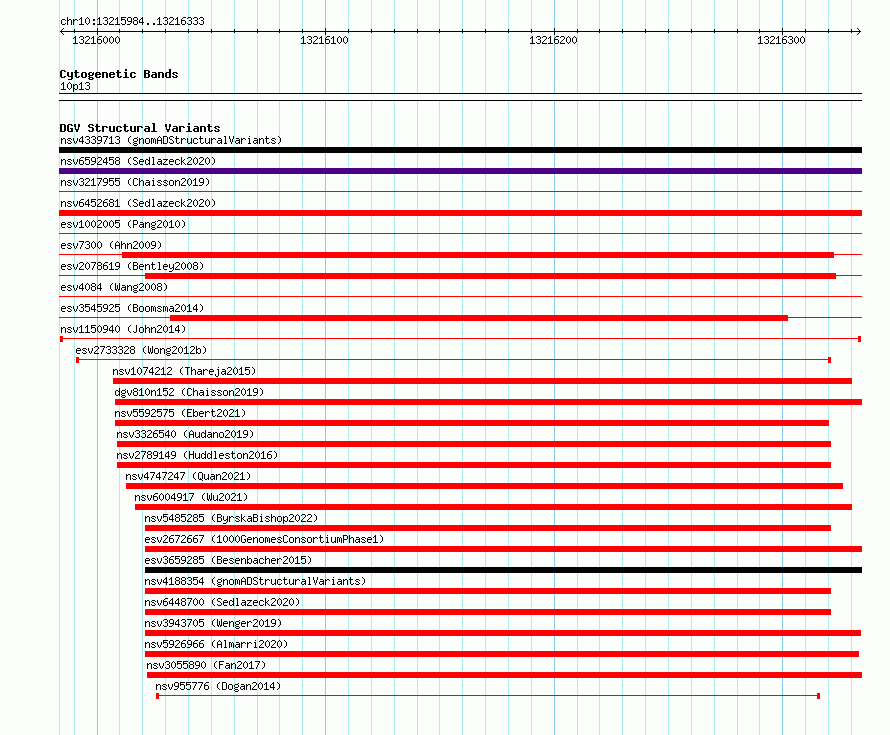Select the black nsv4339713 variant bar
890x735 pixels.
point(460,150)
